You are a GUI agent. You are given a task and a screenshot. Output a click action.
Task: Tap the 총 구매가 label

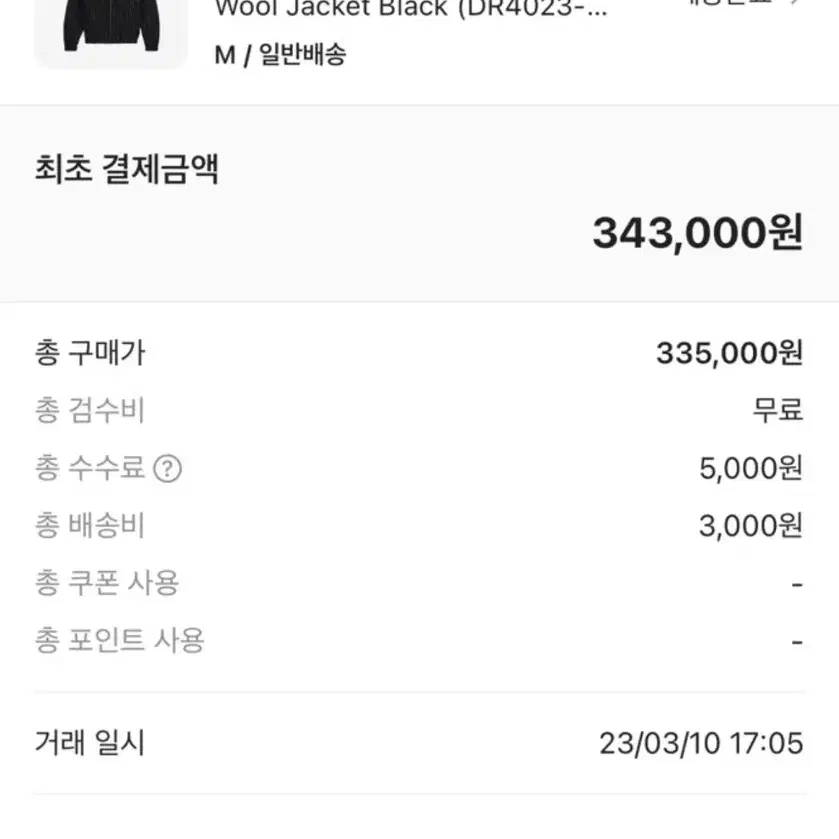(90, 353)
